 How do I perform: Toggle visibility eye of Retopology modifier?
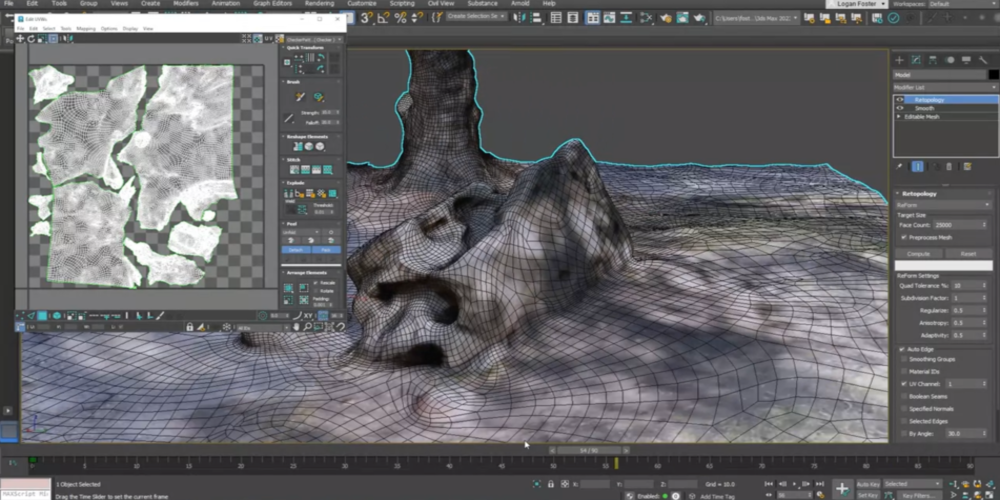900,99
